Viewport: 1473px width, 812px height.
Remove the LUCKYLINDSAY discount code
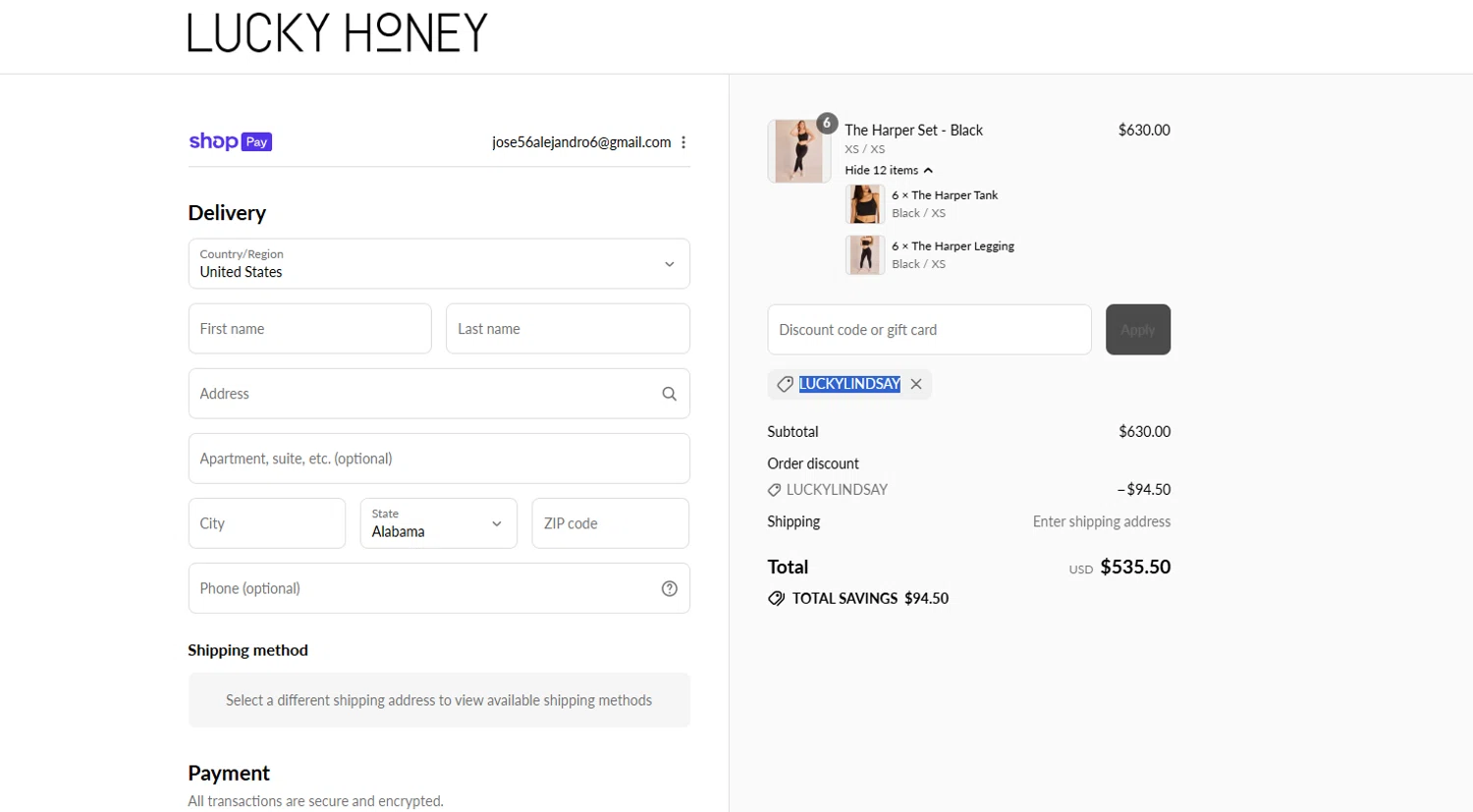(916, 384)
